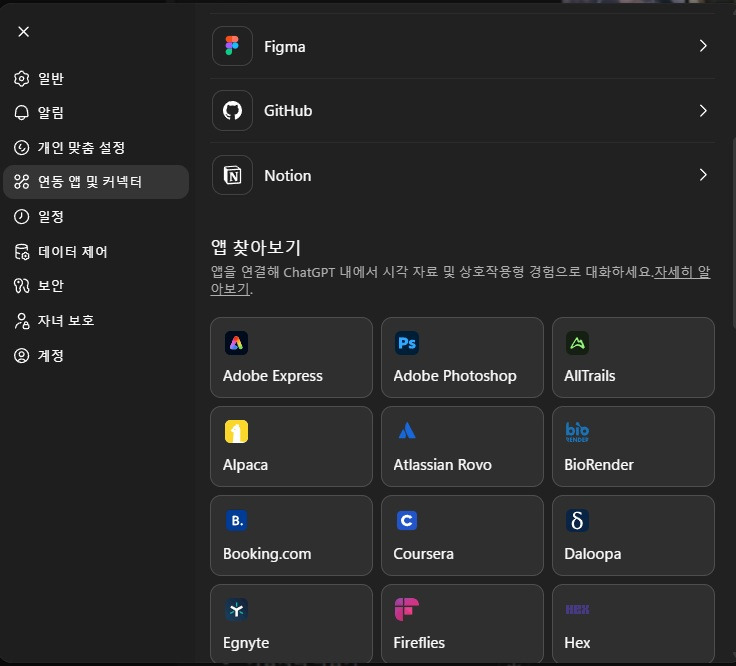Choose the BioRender app card
The width and height of the screenshot is (736, 666).
click(x=633, y=446)
